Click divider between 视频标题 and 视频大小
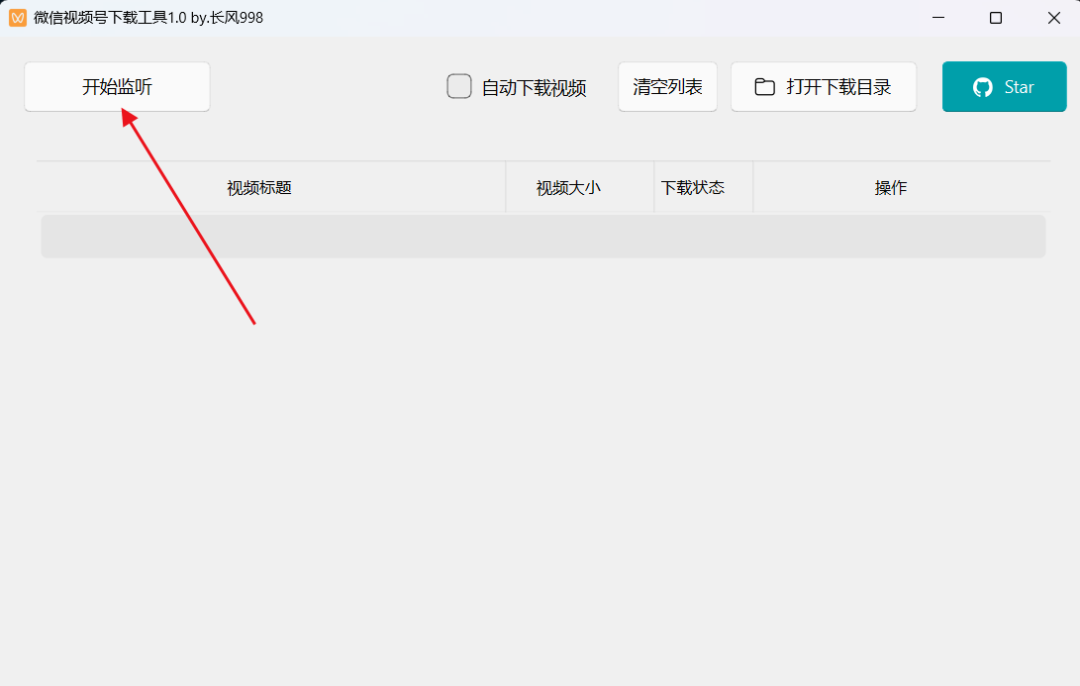Image resolution: width=1080 pixels, height=686 pixels. [506, 187]
